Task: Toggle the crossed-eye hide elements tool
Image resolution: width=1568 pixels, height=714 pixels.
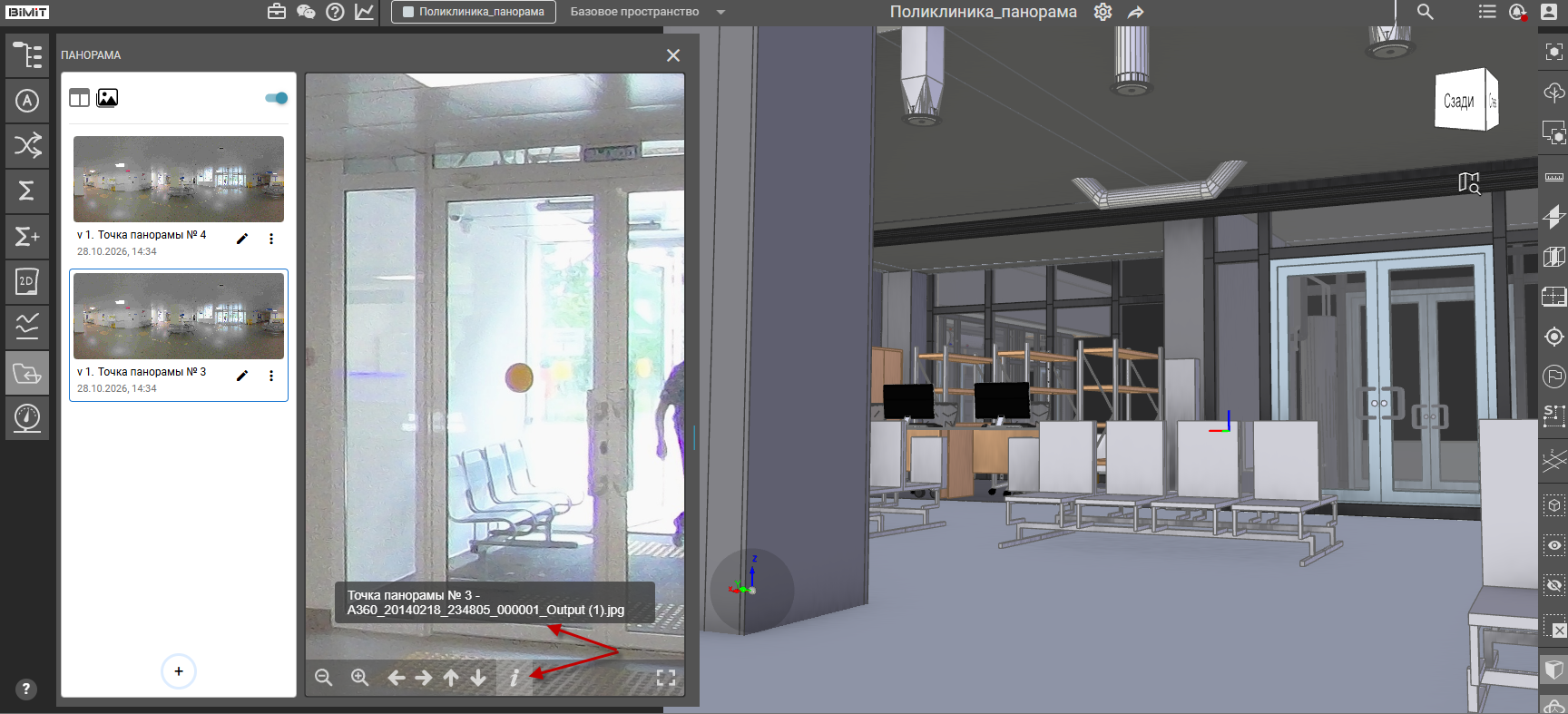Action: [1554, 586]
